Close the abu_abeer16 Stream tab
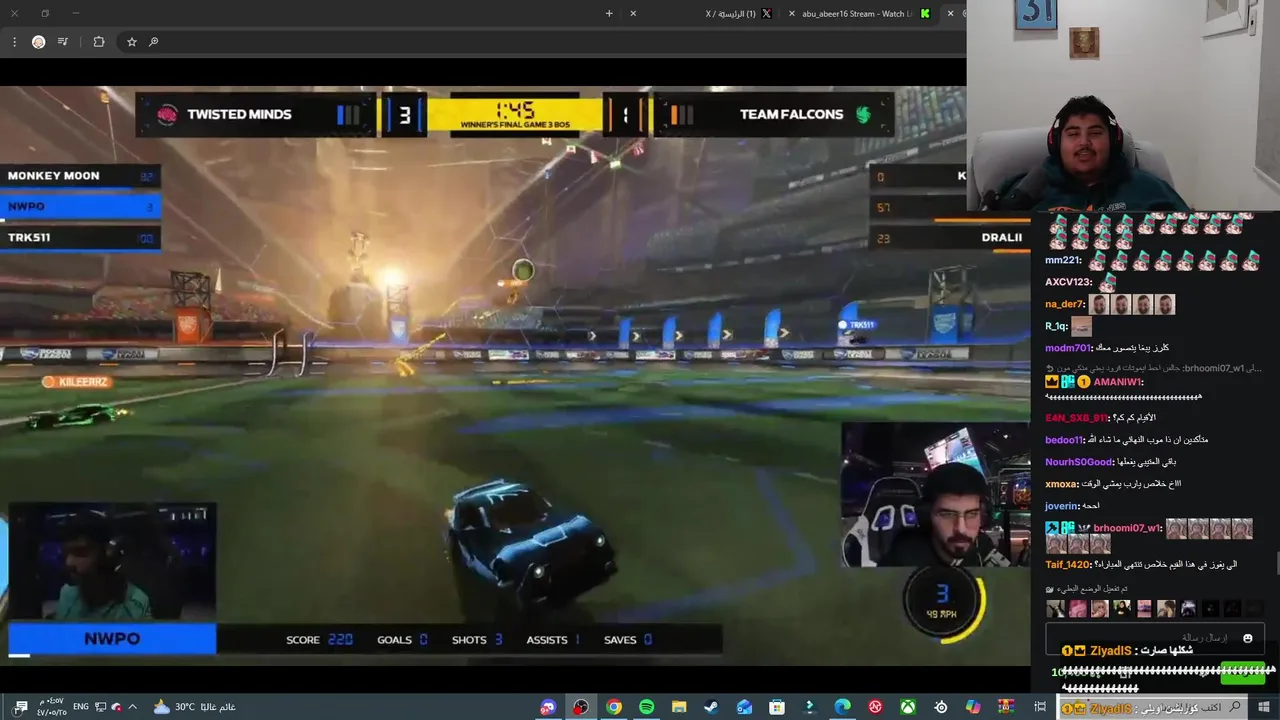Viewport: 1280px width, 720px height. tap(792, 14)
